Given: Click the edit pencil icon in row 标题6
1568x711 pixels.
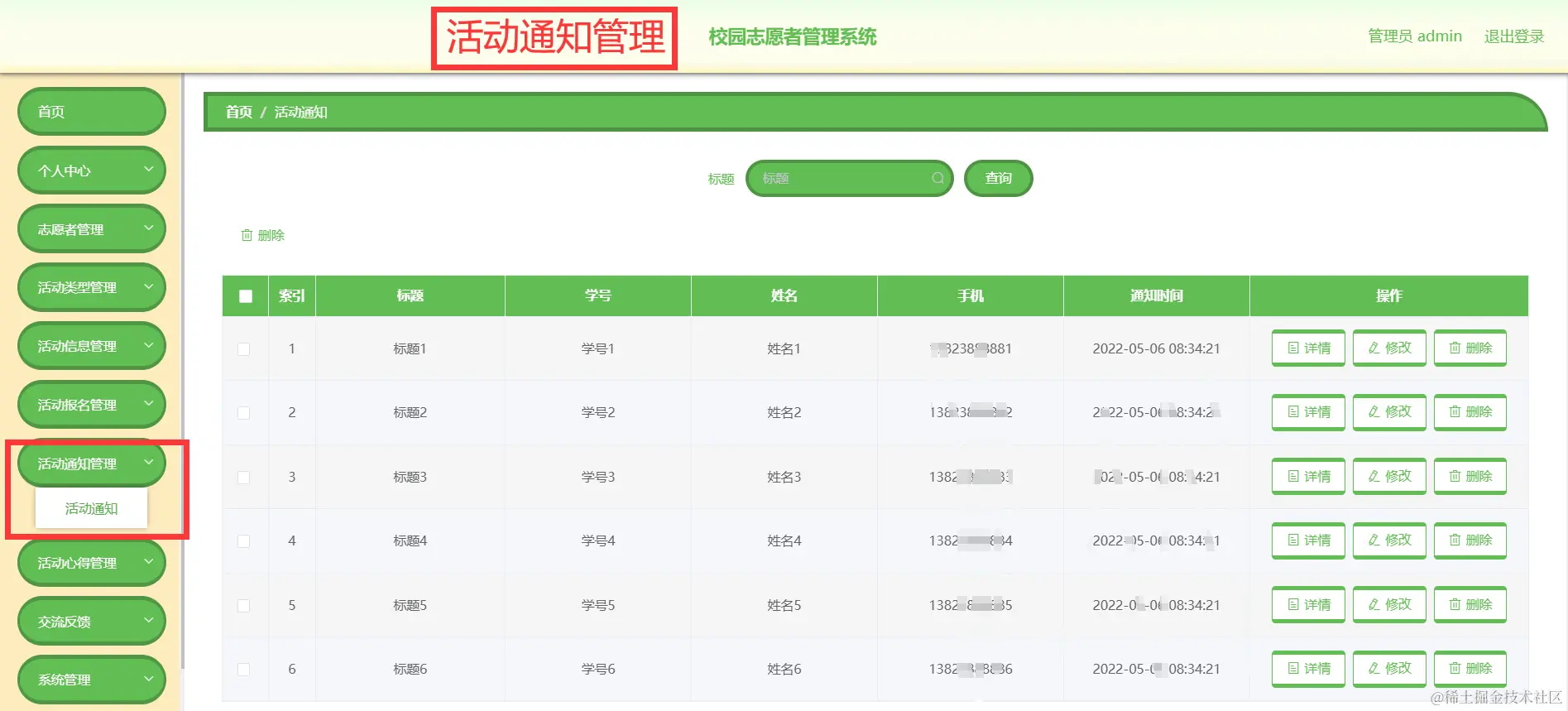Looking at the screenshot, I should [1374, 669].
